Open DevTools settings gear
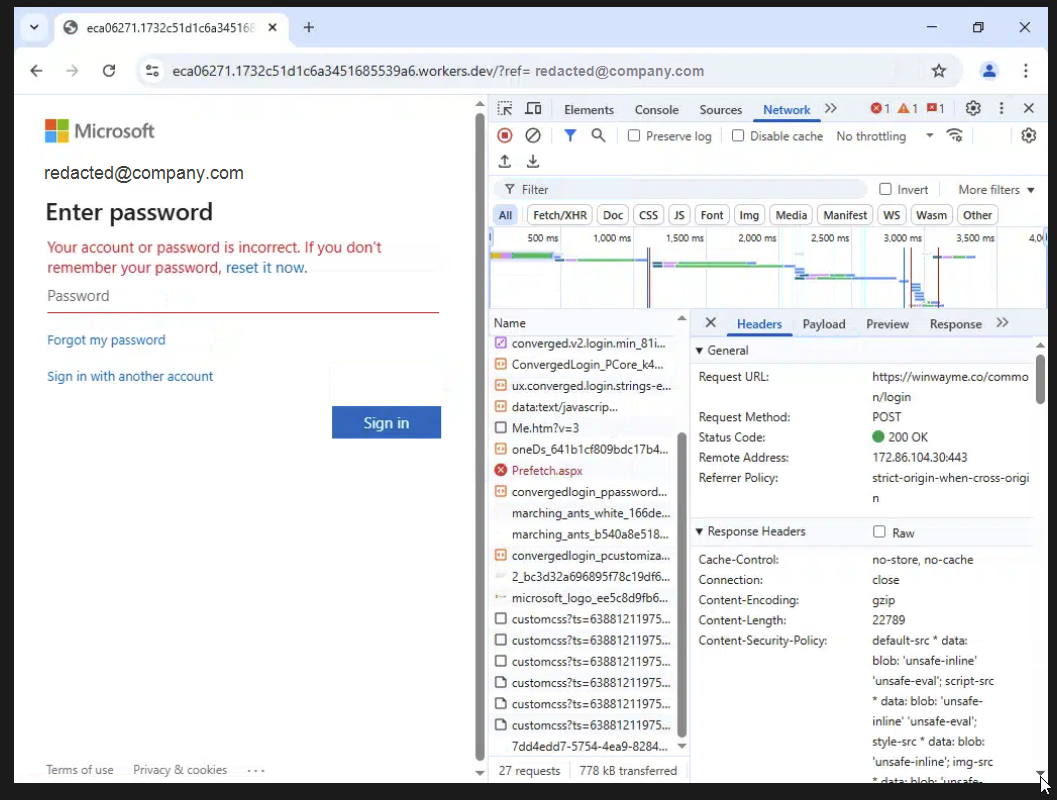The image size is (1057, 800). point(973,109)
